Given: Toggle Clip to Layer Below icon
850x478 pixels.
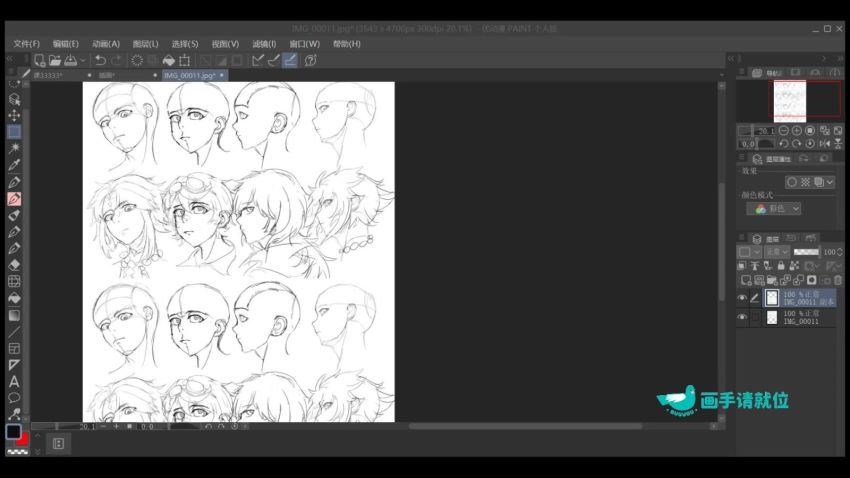Looking at the screenshot, I should point(742,266).
